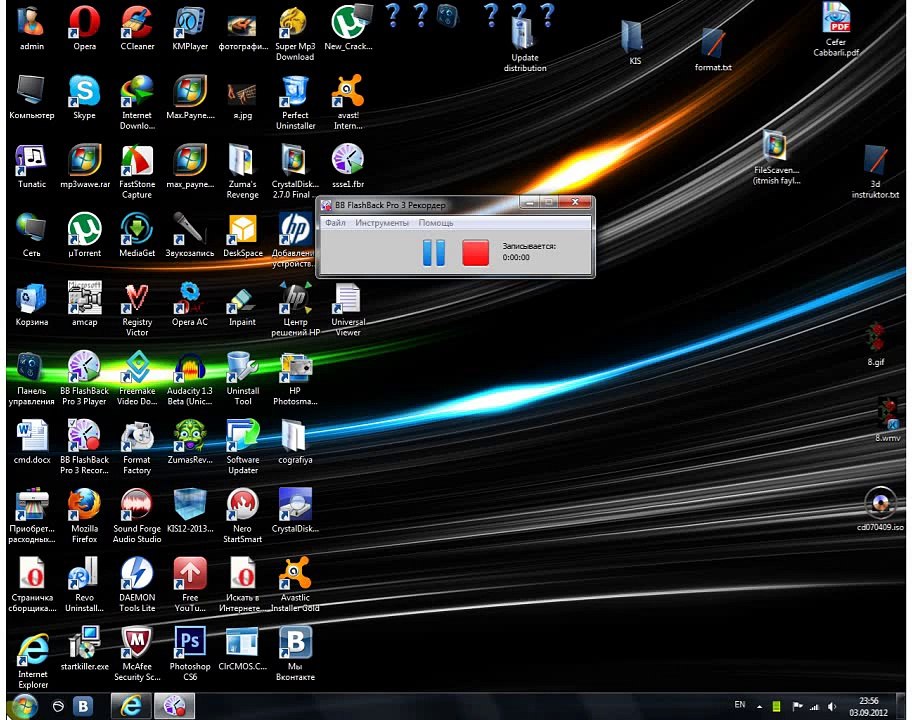912x720 pixels.
Task: Click the BB FlashBack Pro 3 Рекордер title bar
Action: pos(419,205)
